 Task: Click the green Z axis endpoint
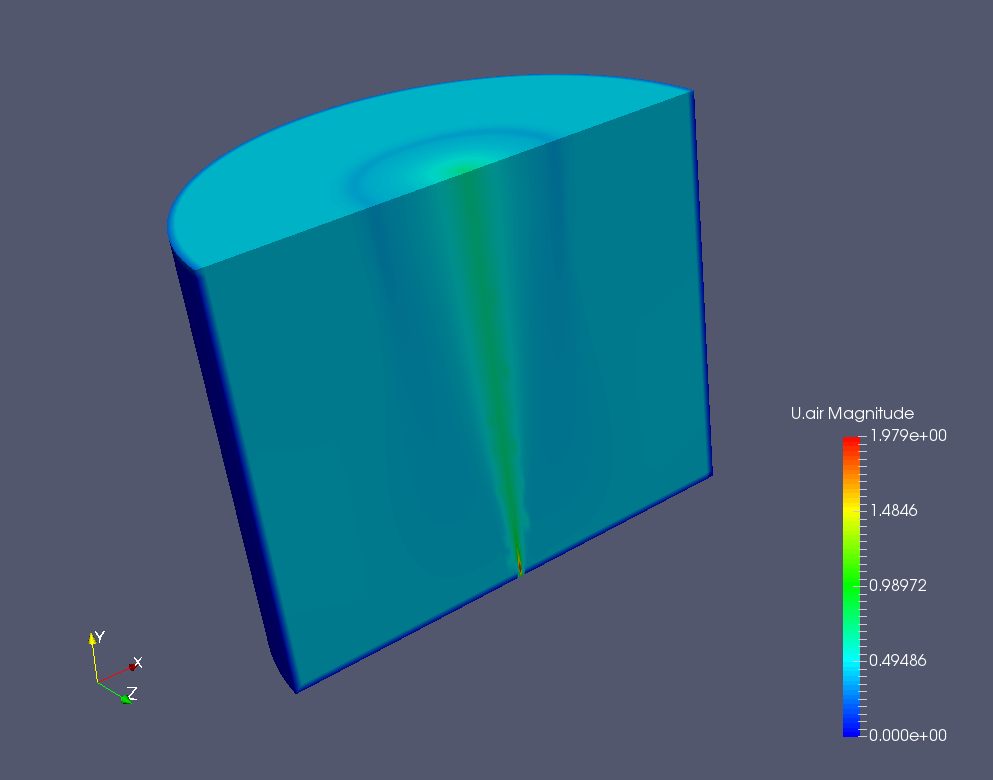click(125, 698)
